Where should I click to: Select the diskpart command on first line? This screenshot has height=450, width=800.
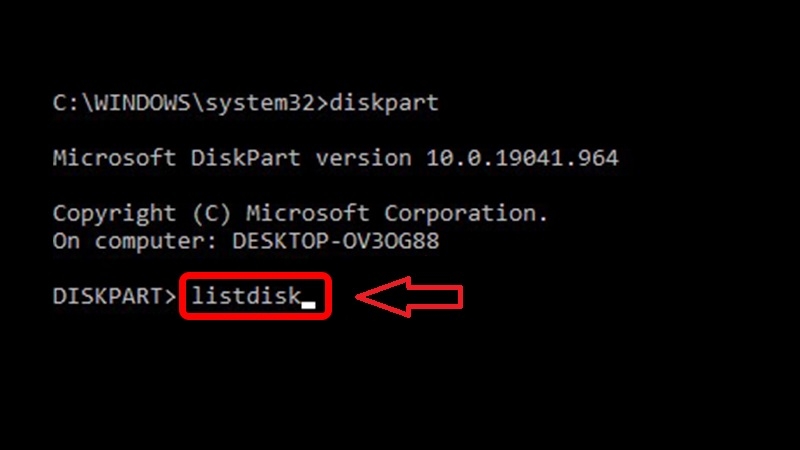point(384,103)
